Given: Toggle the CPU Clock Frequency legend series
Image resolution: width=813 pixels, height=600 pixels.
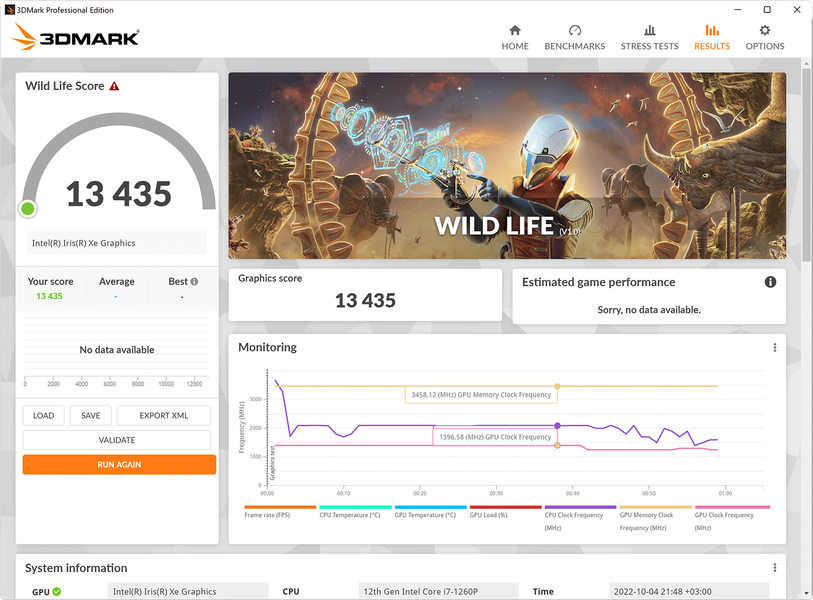Looking at the screenshot, I should (x=580, y=518).
